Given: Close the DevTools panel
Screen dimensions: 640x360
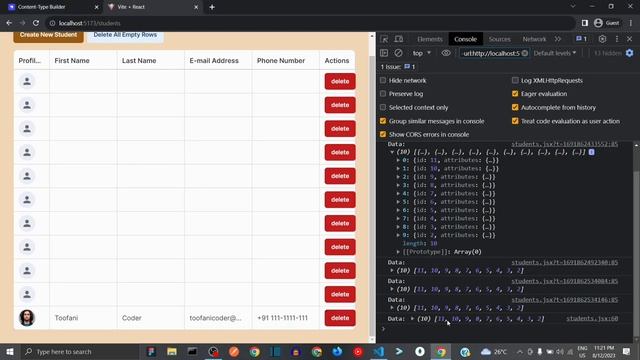Looking at the screenshot, I should pyautogui.click(x=629, y=39).
